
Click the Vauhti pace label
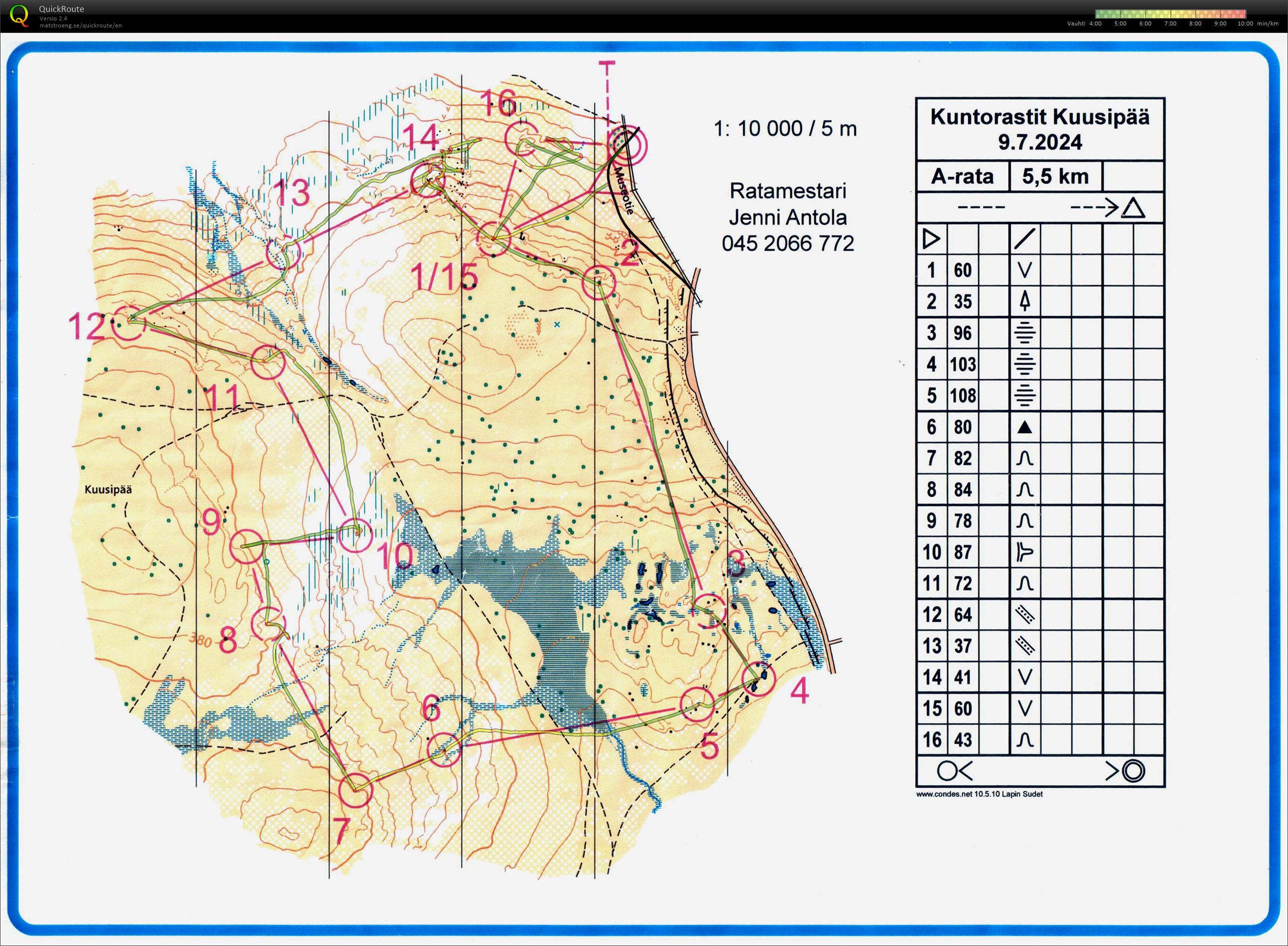pyautogui.click(x=1076, y=24)
